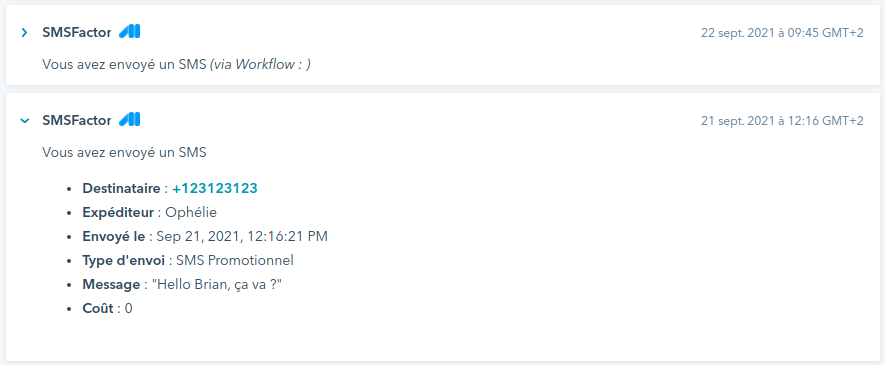This screenshot has width=885, height=365.
Task: Collapse the 21 sept. SMSFactor entry chevron
Action: coord(24,120)
